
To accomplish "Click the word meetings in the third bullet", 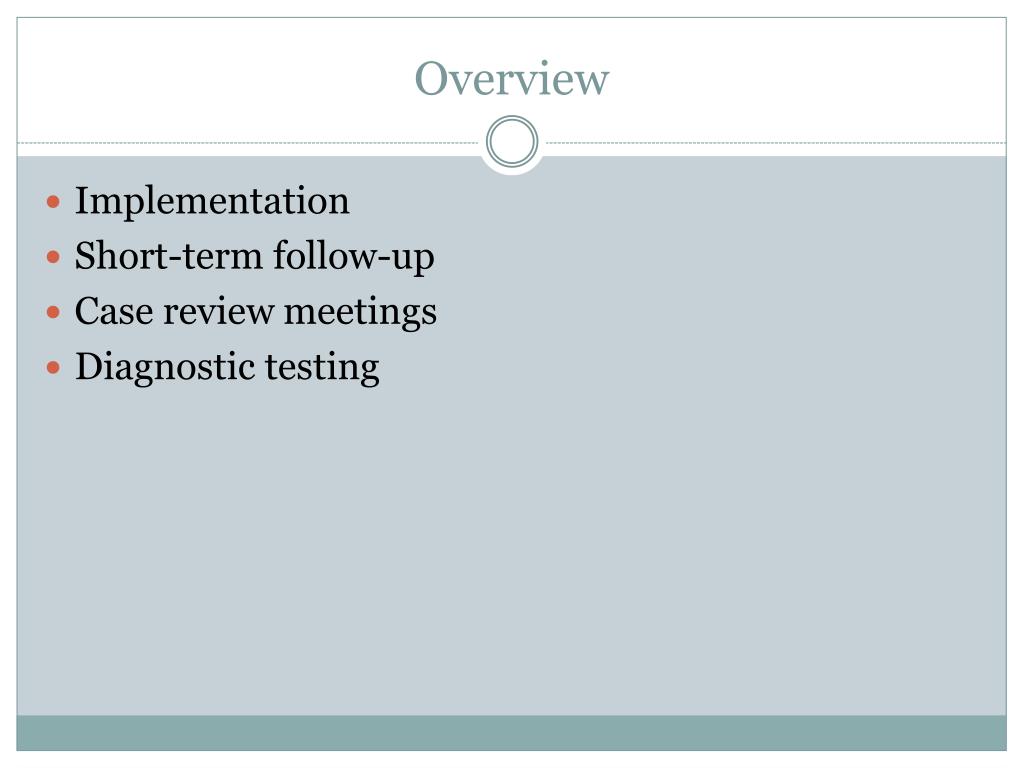I will (x=360, y=312).
